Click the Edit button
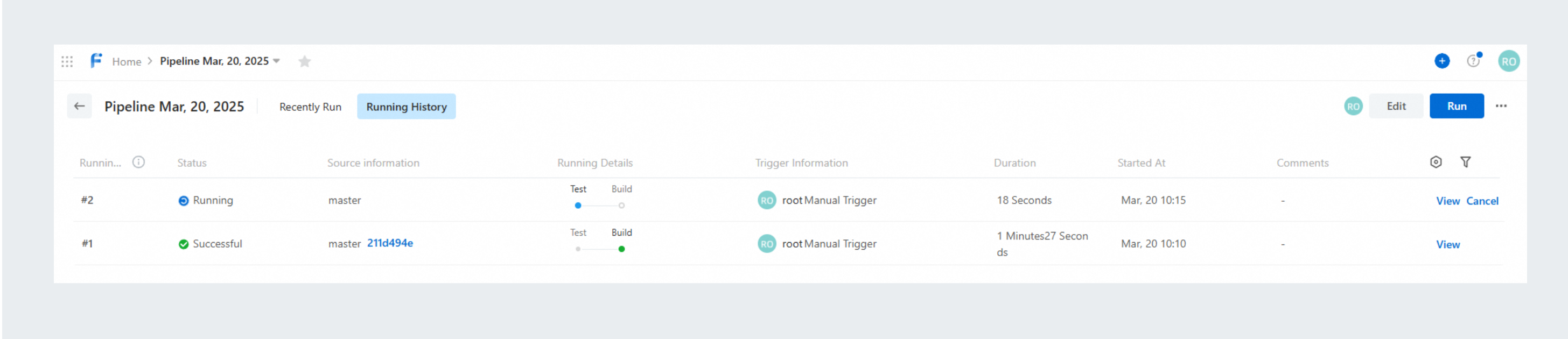The width and height of the screenshot is (1568, 339). coord(1395,106)
